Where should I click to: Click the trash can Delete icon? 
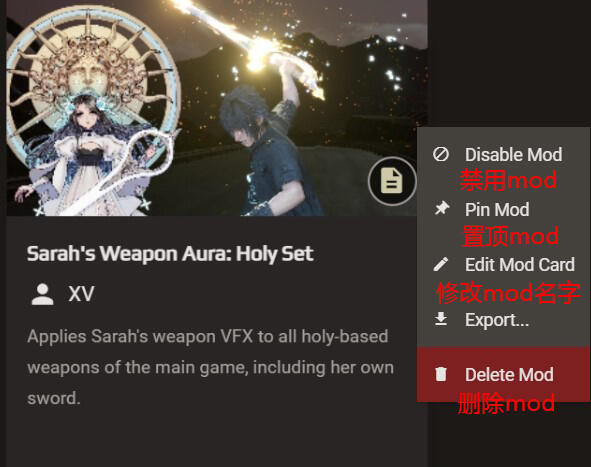point(441,374)
